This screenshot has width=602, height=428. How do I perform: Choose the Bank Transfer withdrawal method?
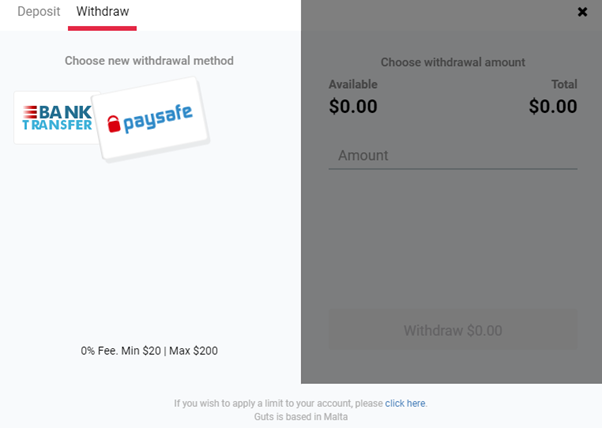pyautogui.click(x=54, y=117)
